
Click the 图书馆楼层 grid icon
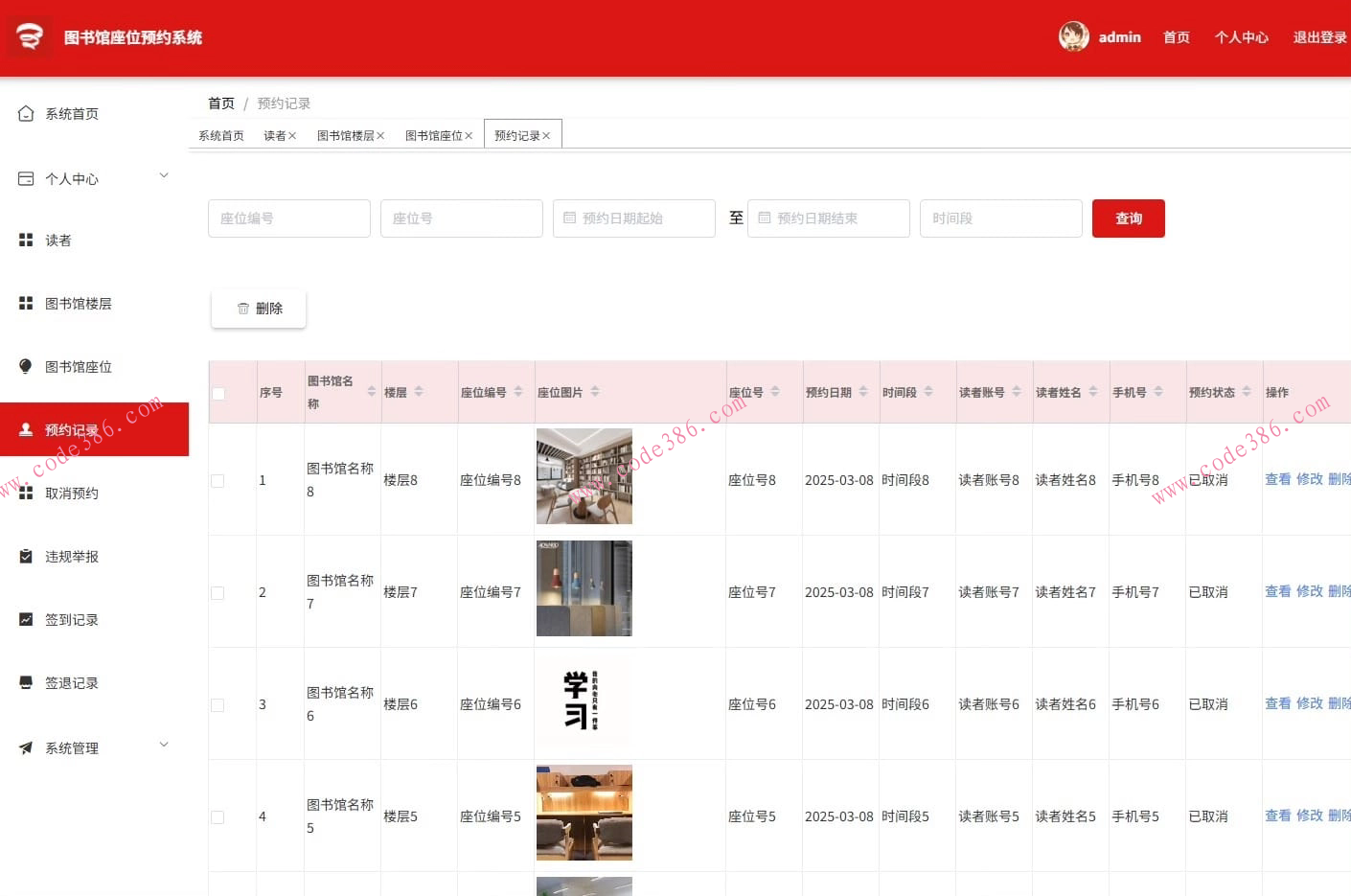pyautogui.click(x=26, y=303)
